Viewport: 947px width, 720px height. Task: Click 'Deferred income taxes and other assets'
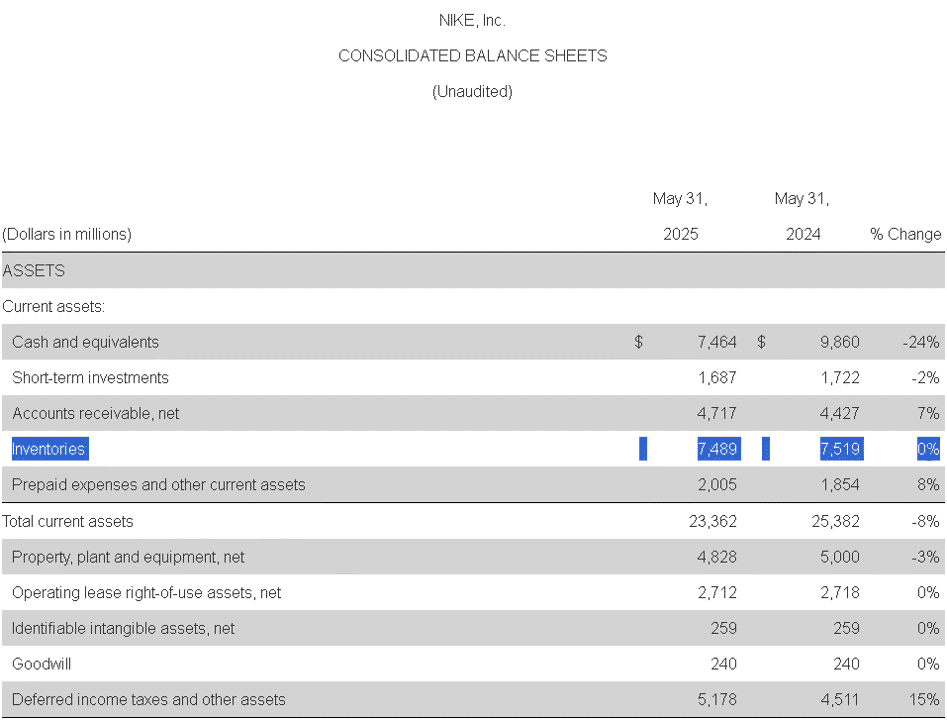tap(149, 699)
